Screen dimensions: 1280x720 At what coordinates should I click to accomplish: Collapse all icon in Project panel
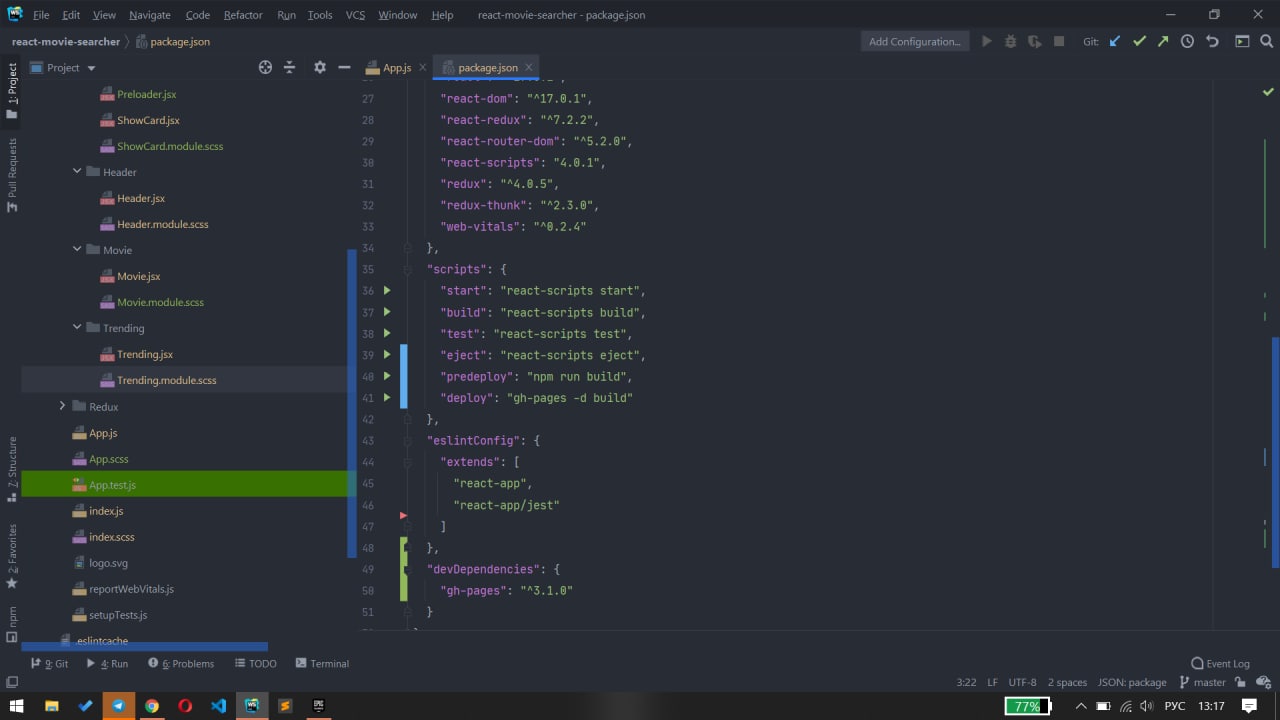(290, 67)
